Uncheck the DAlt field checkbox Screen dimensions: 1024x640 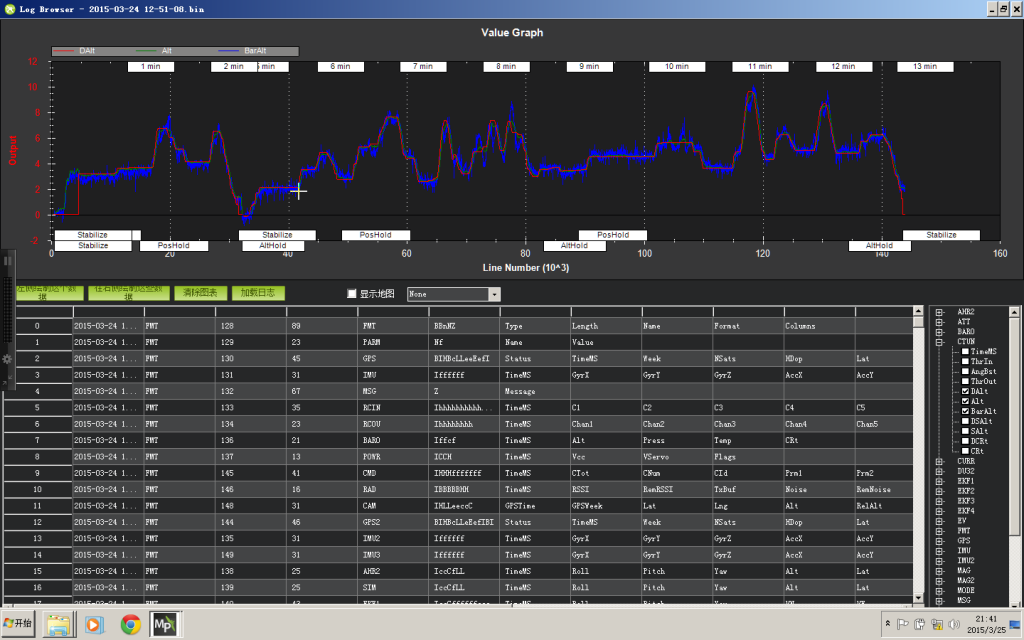click(x=965, y=391)
